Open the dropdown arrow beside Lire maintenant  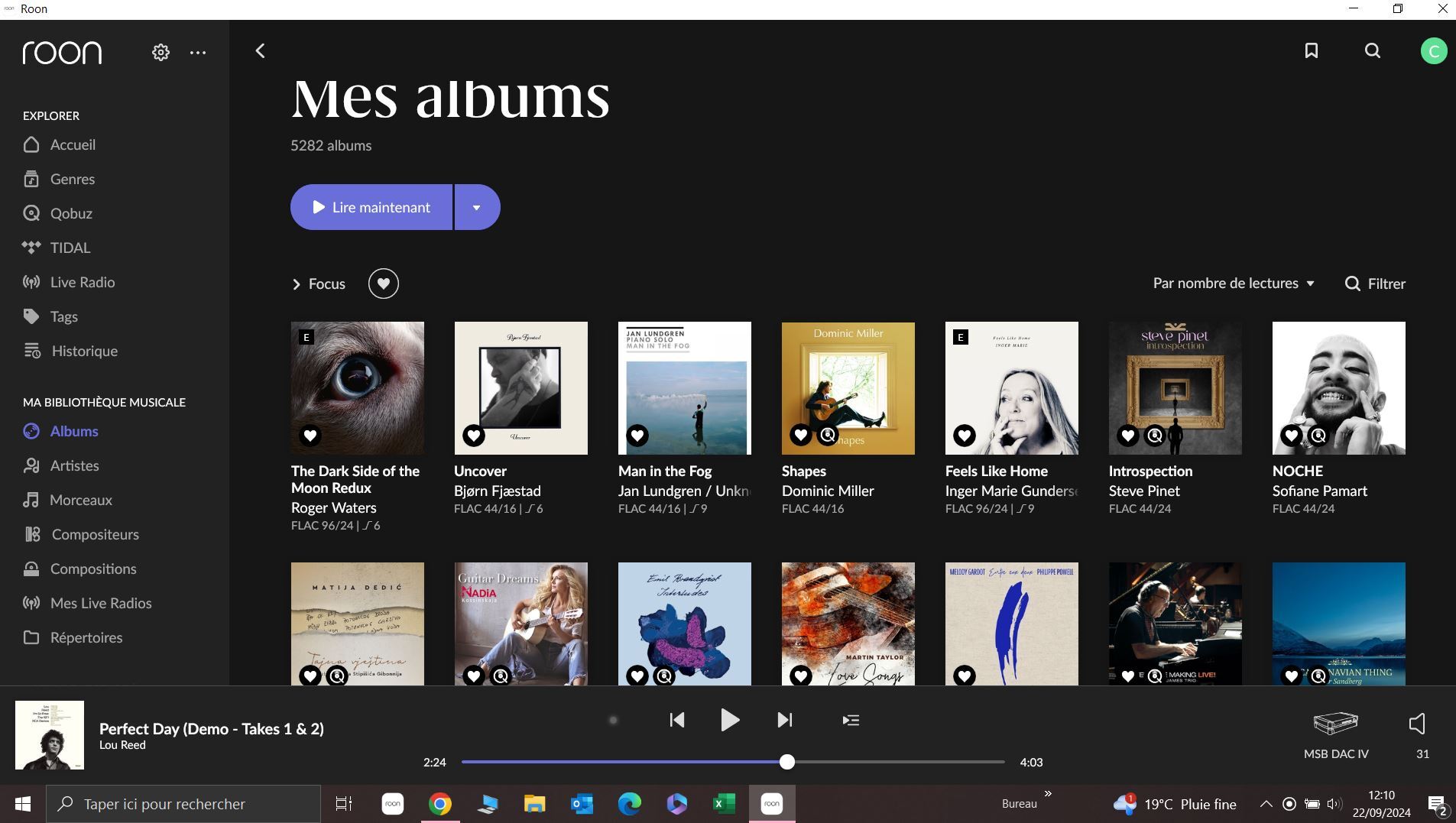(477, 207)
